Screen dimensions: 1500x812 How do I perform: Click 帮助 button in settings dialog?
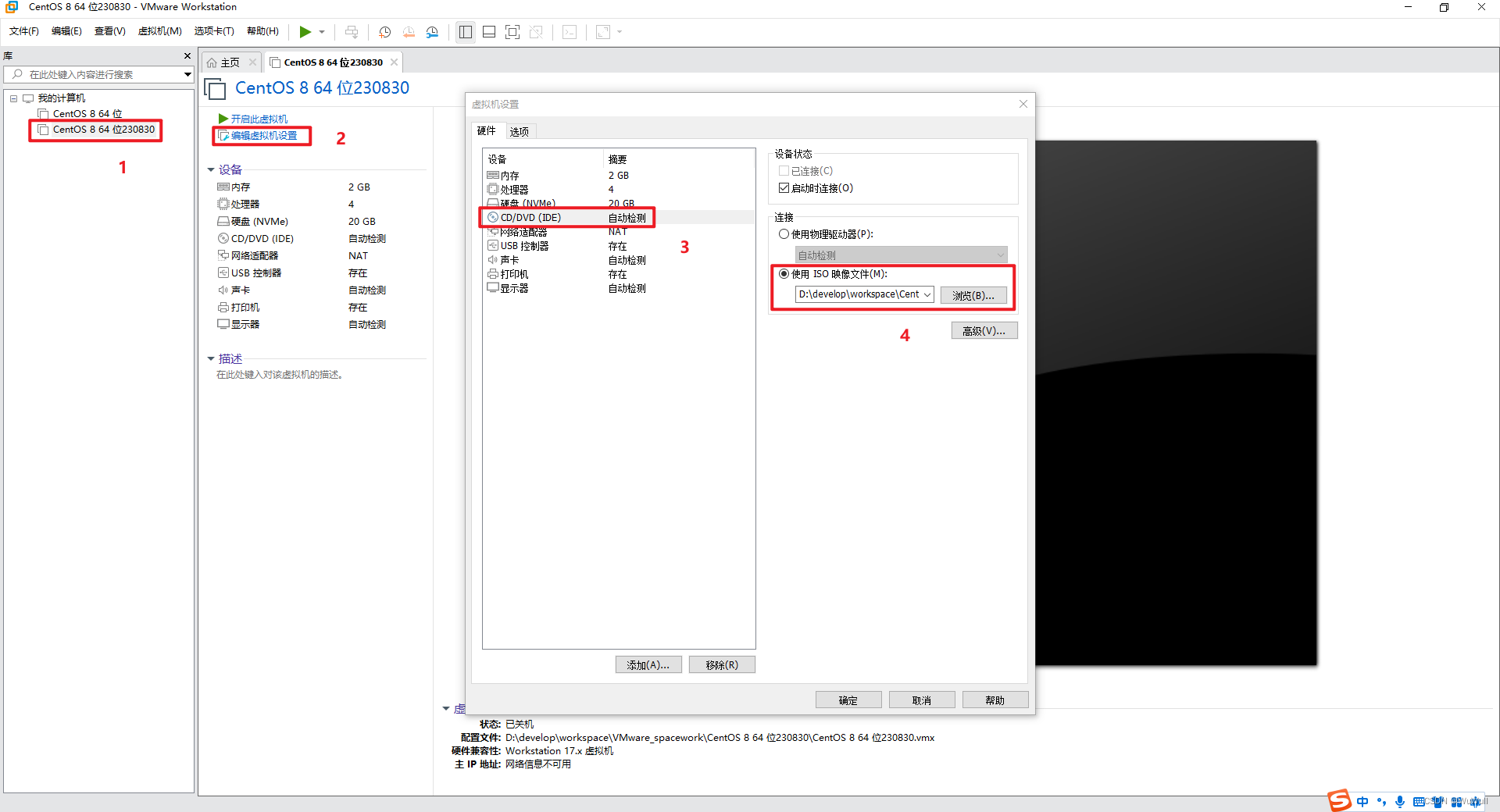click(995, 700)
